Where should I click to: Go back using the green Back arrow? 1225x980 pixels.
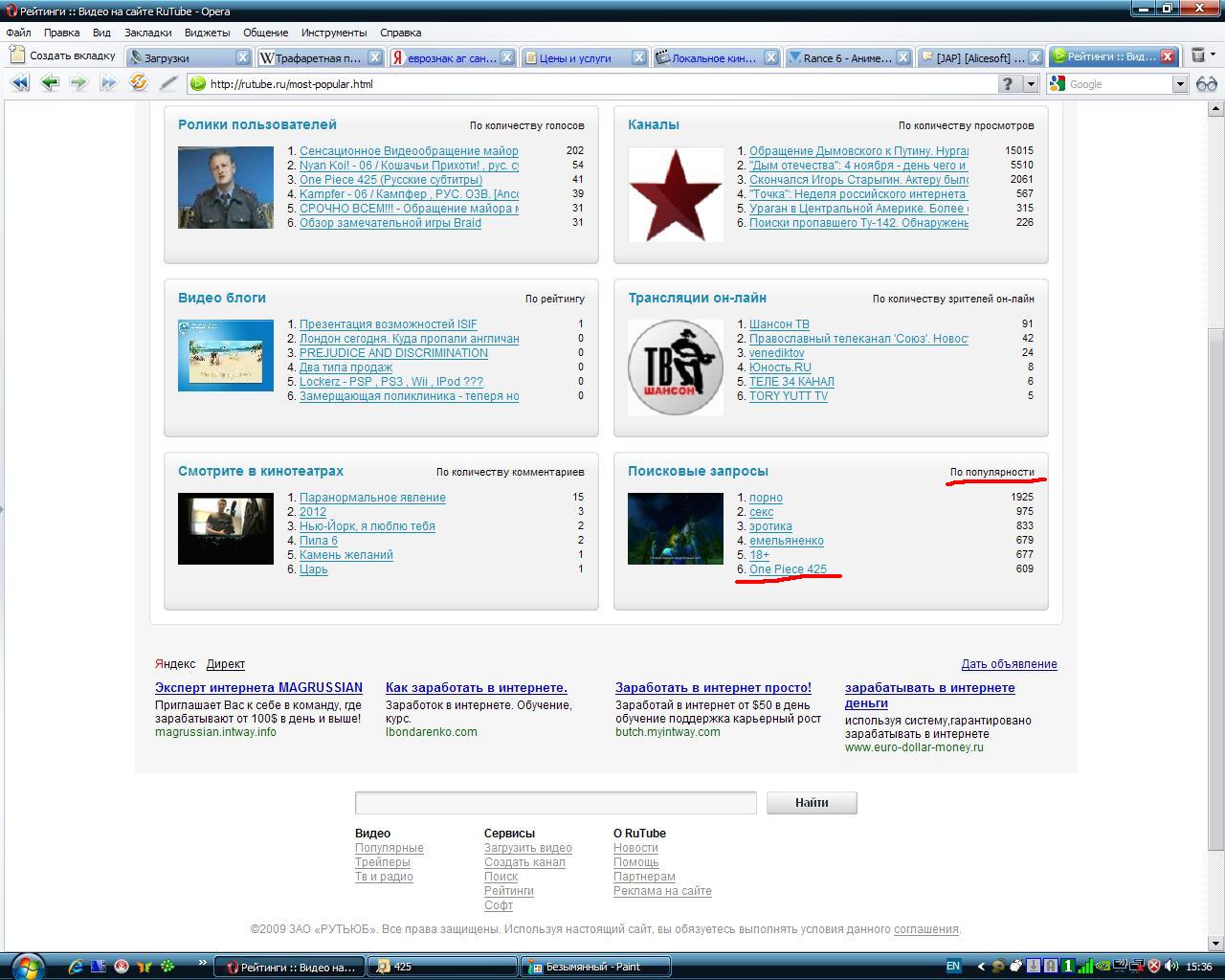[x=50, y=83]
